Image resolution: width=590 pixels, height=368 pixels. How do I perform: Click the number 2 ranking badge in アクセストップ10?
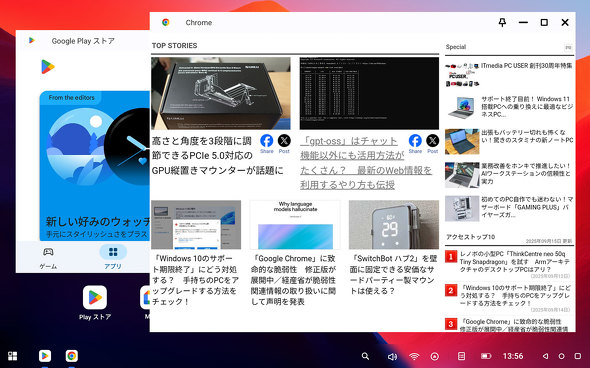451,290
